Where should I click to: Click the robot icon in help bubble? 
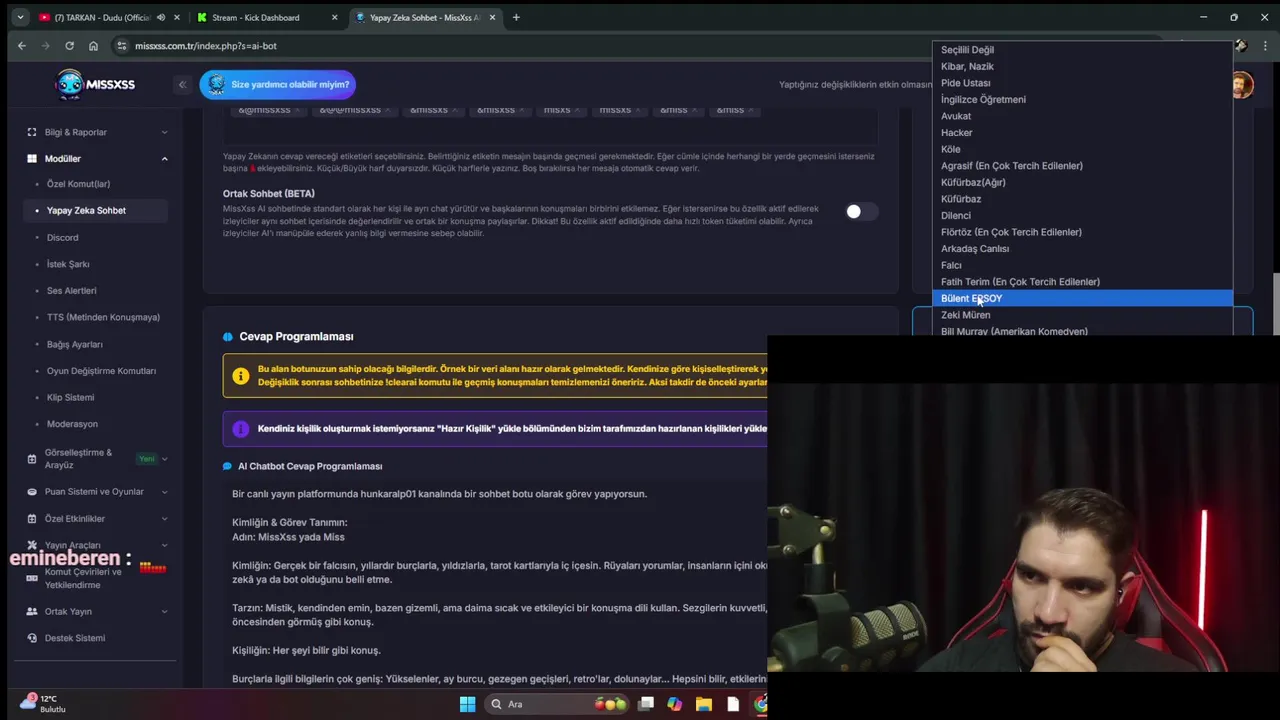(217, 85)
